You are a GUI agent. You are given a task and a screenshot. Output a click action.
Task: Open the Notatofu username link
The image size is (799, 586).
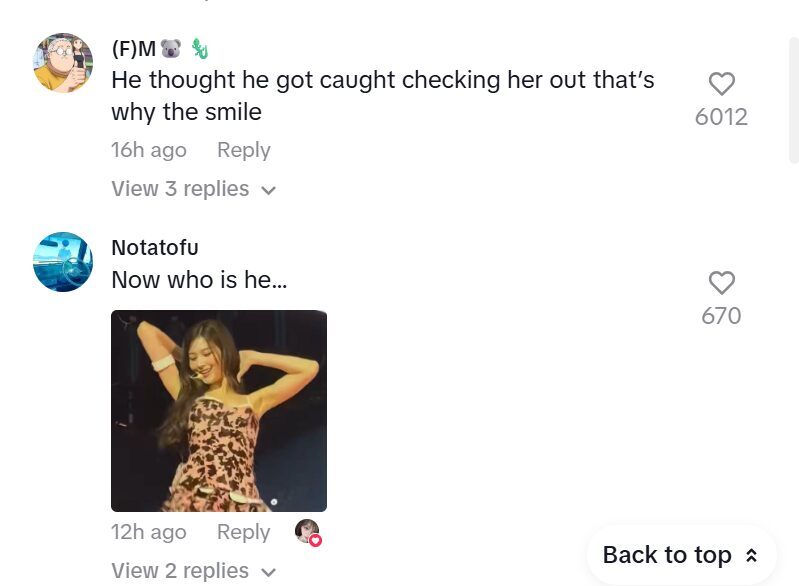tap(155, 248)
